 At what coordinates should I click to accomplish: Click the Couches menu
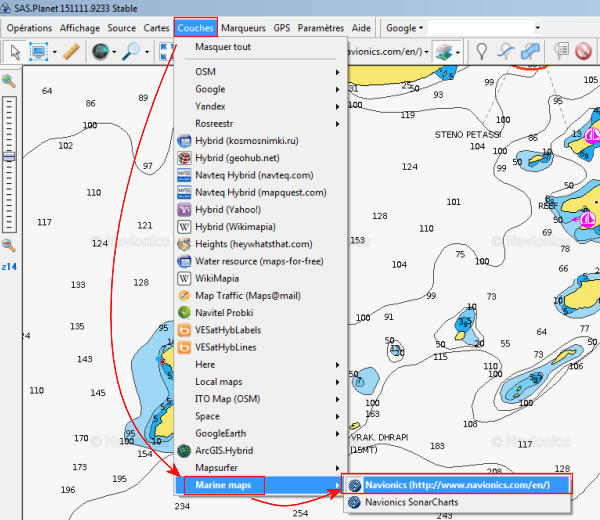point(196,28)
